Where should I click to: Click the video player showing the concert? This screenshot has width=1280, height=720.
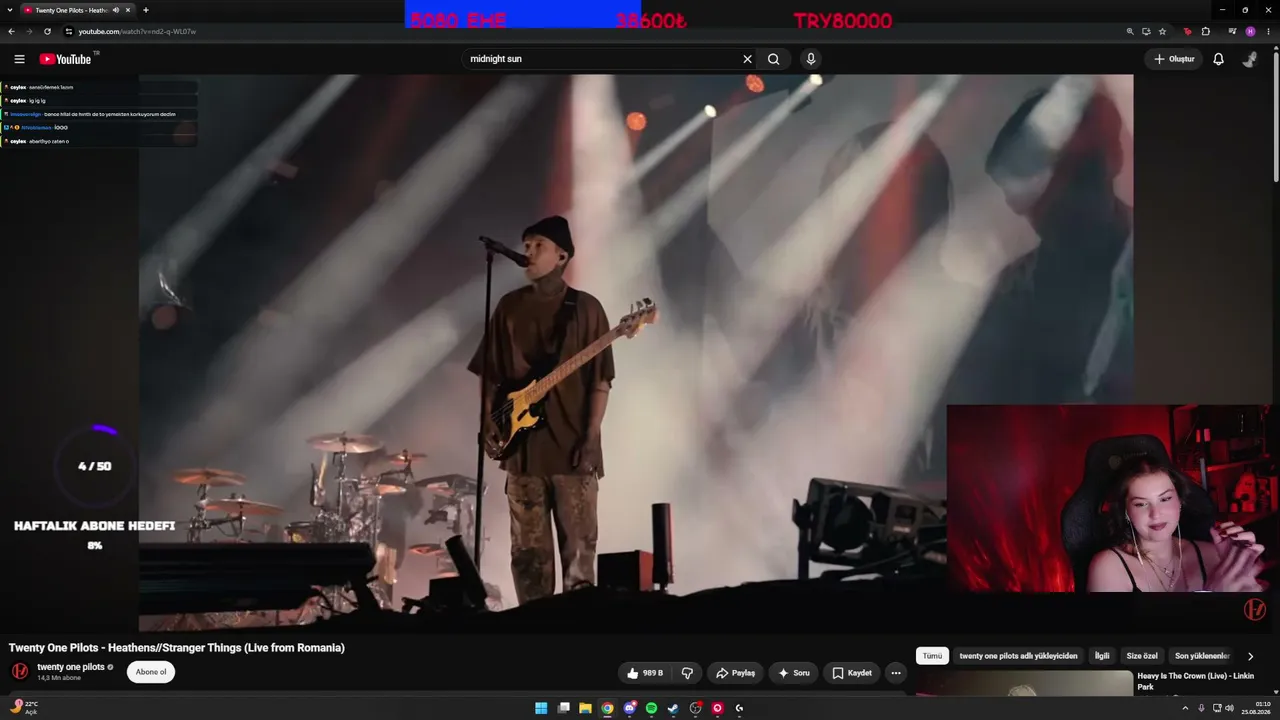(636, 352)
